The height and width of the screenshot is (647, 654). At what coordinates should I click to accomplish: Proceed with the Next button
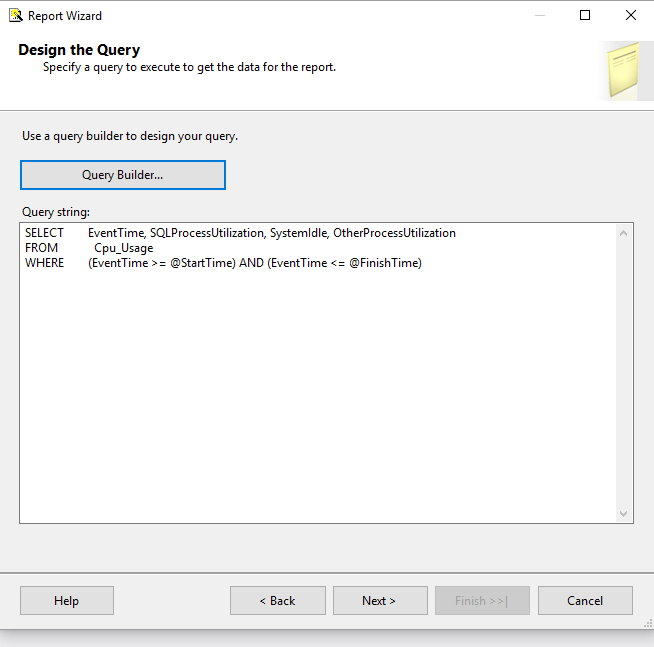point(380,601)
